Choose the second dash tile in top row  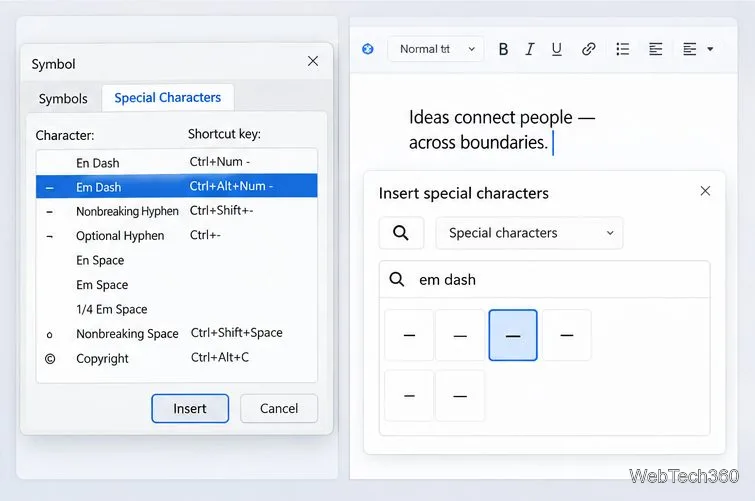tap(460, 335)
